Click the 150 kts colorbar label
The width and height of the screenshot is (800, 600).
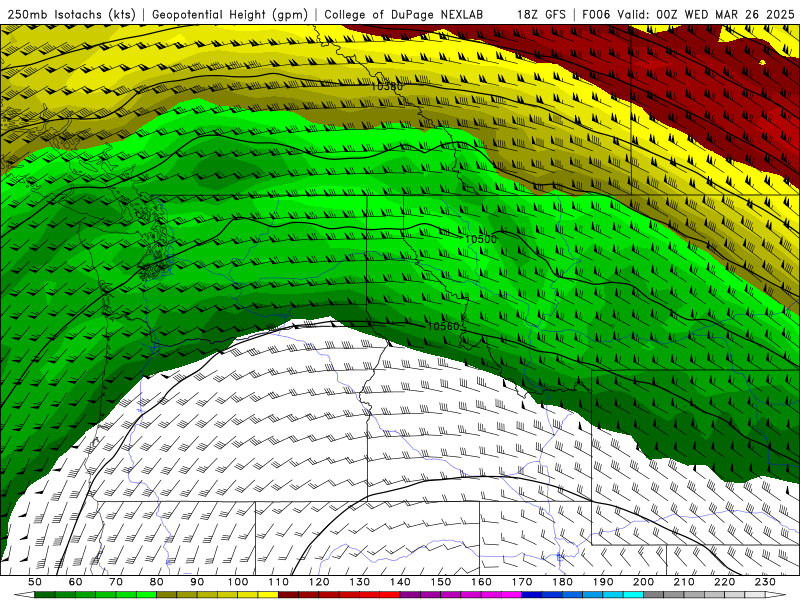[441, 582]
